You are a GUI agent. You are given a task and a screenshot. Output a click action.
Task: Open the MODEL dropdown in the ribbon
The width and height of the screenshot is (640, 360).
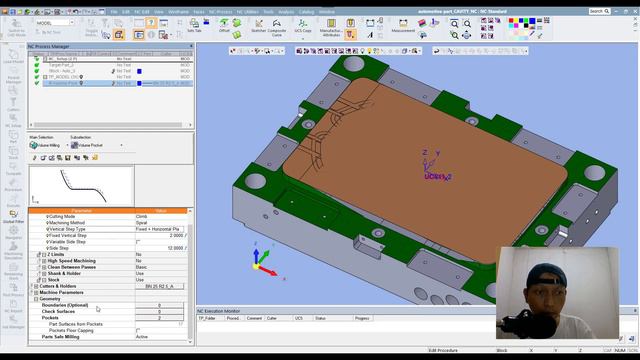point(72,23)
